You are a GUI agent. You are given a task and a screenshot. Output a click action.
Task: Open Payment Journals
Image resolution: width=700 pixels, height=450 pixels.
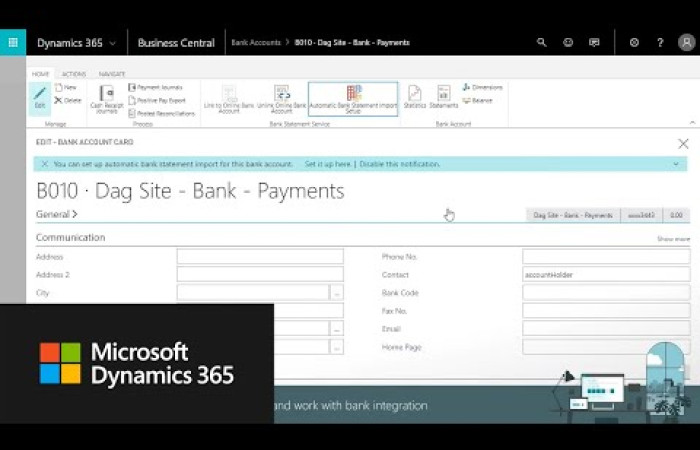[x=155, y=88]
